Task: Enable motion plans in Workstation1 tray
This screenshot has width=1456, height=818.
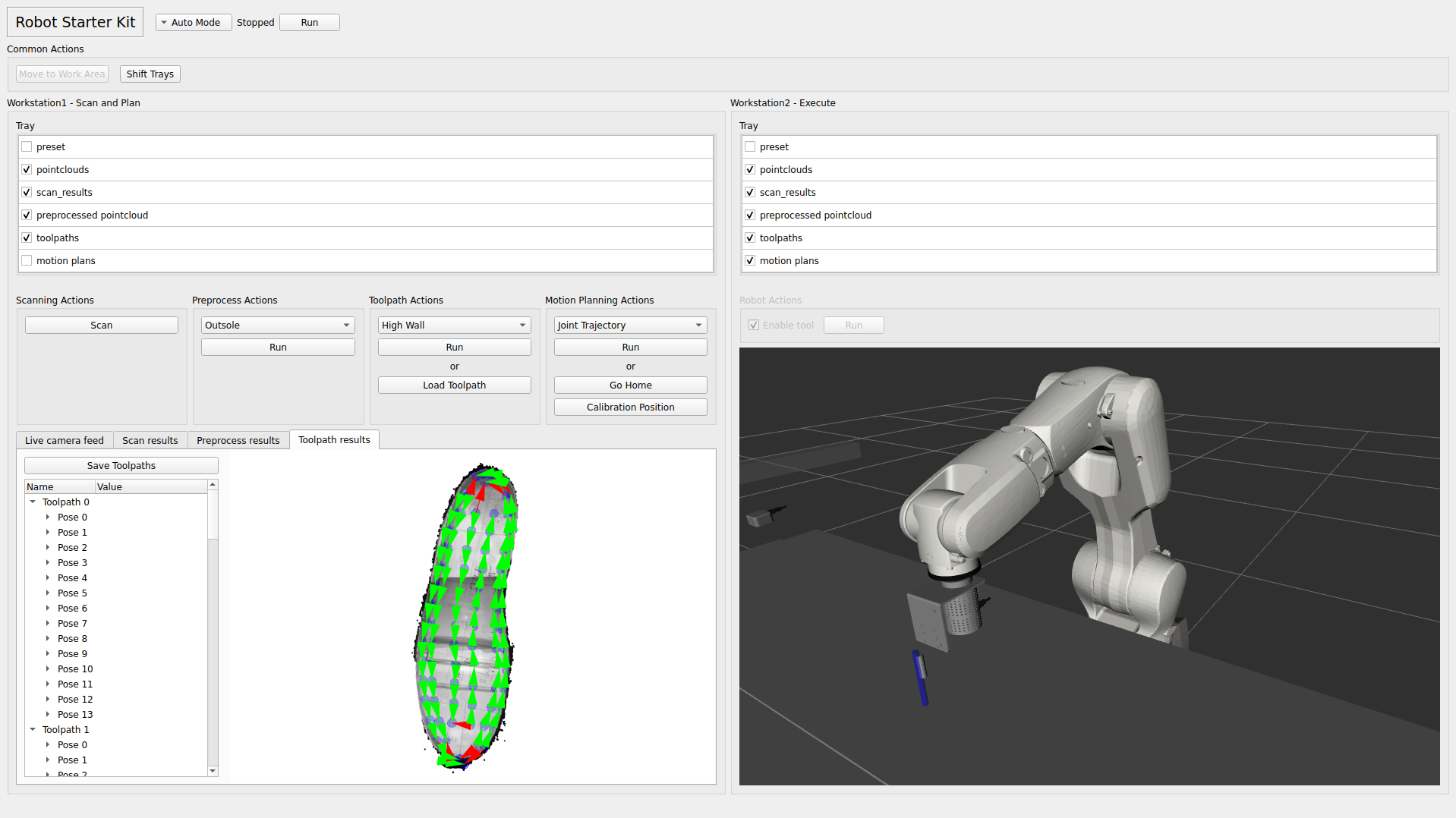Action: pyautogui.click(x=27, y=260)
